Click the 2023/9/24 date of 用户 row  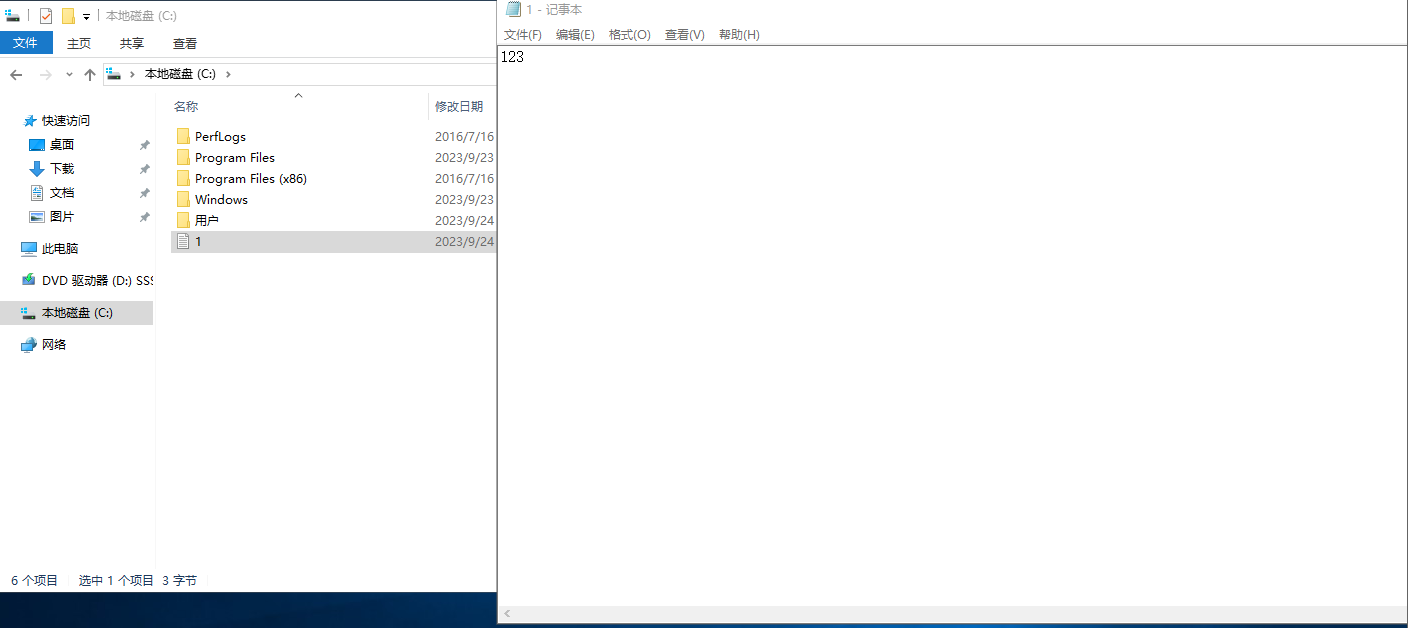tap(465, 221)
